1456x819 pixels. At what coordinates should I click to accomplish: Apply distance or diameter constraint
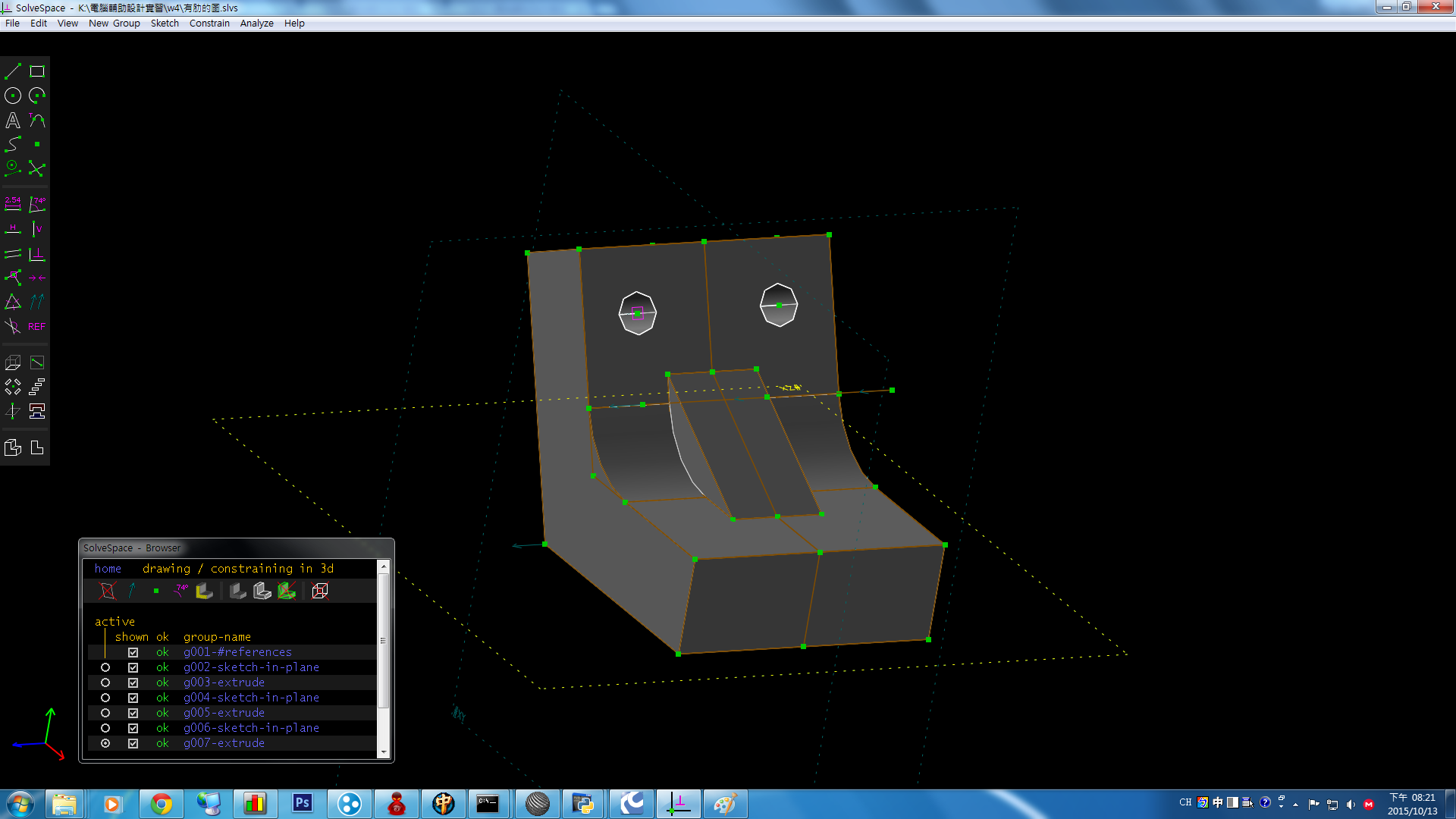coord(13,204)
